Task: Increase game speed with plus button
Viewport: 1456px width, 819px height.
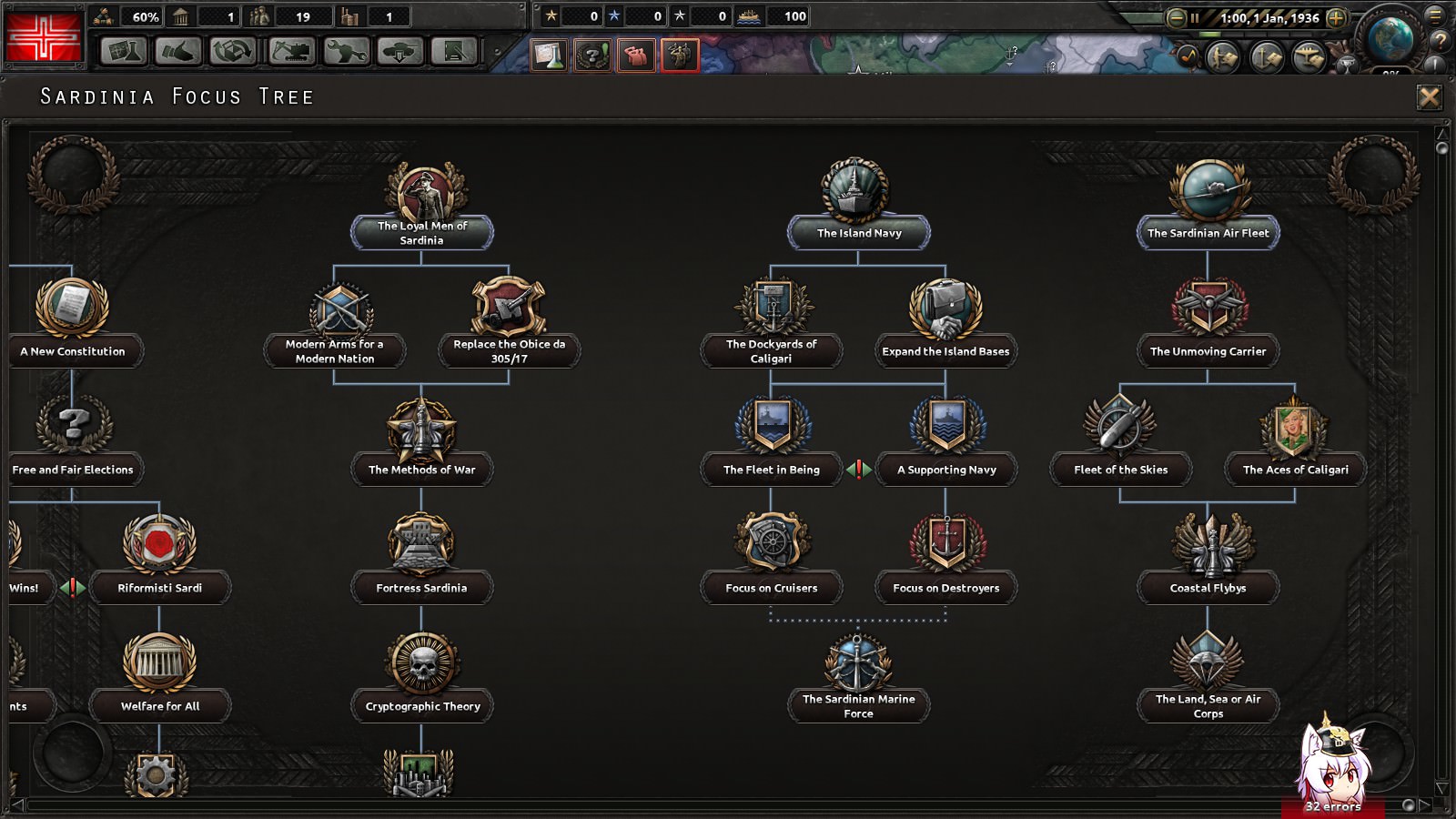Action: [x=1336, y=17]
